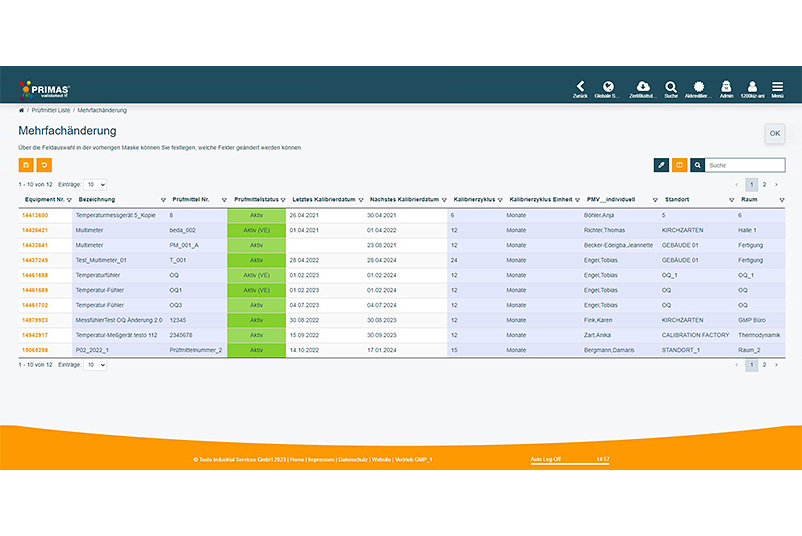Screen dimensions: 802x536
Task: Open filter for Nächstes Kalibrierdatum column
Action: coord(444,200)
